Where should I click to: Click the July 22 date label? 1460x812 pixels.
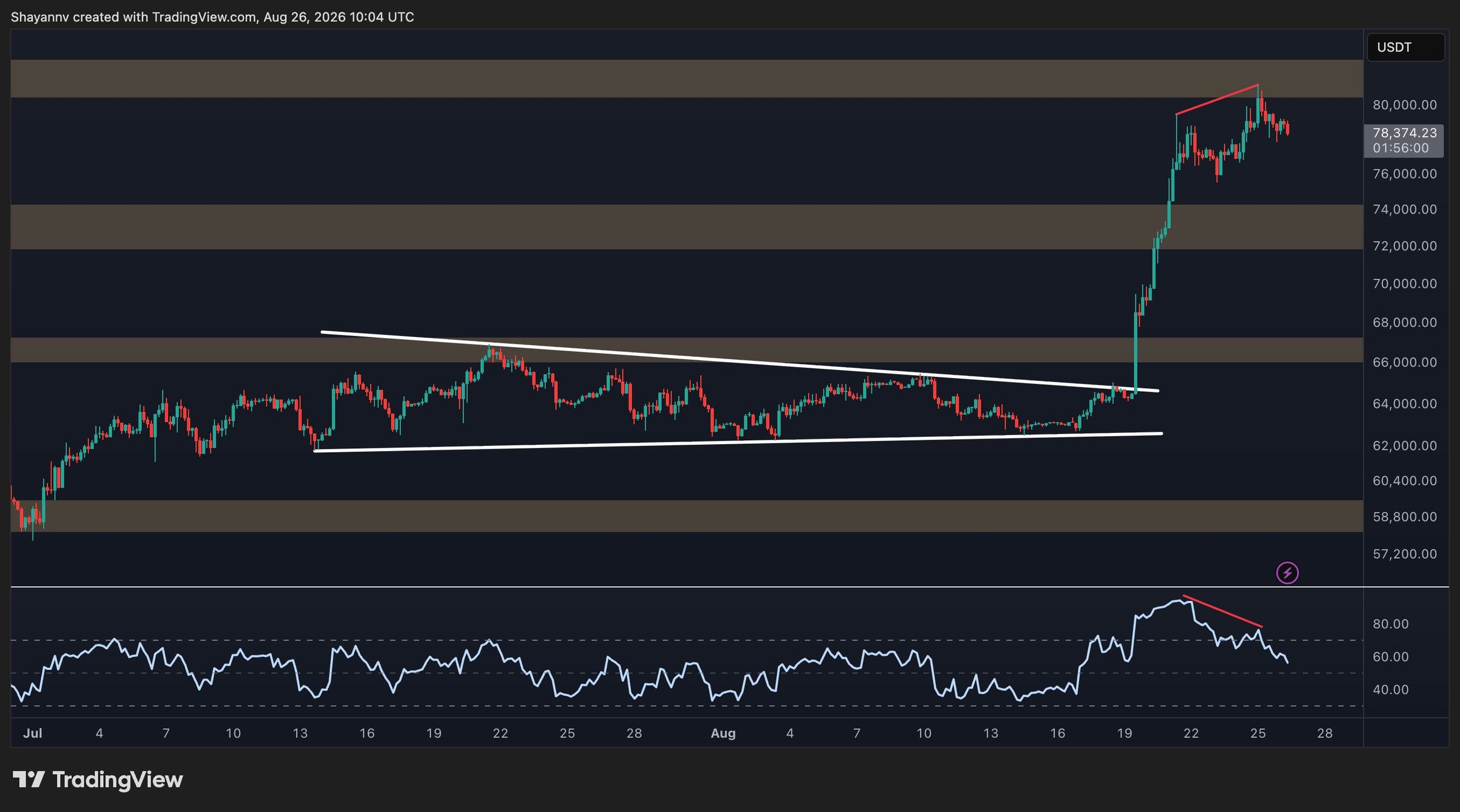click(500, 733)
